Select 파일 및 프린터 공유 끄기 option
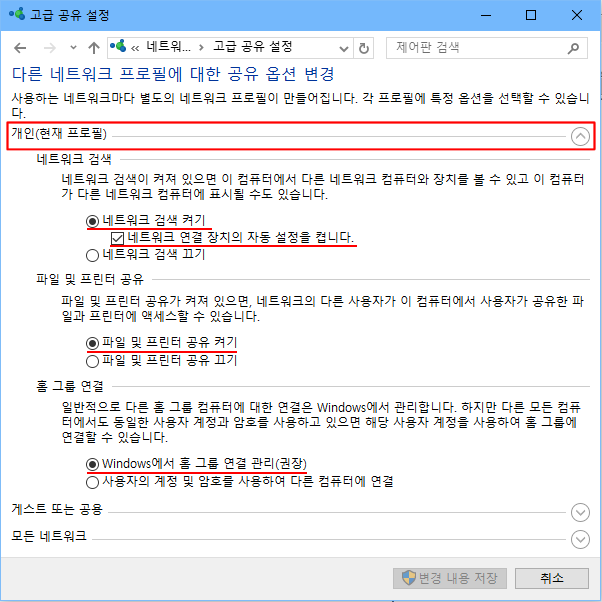The image size is (602, 602). coord(93,359)
